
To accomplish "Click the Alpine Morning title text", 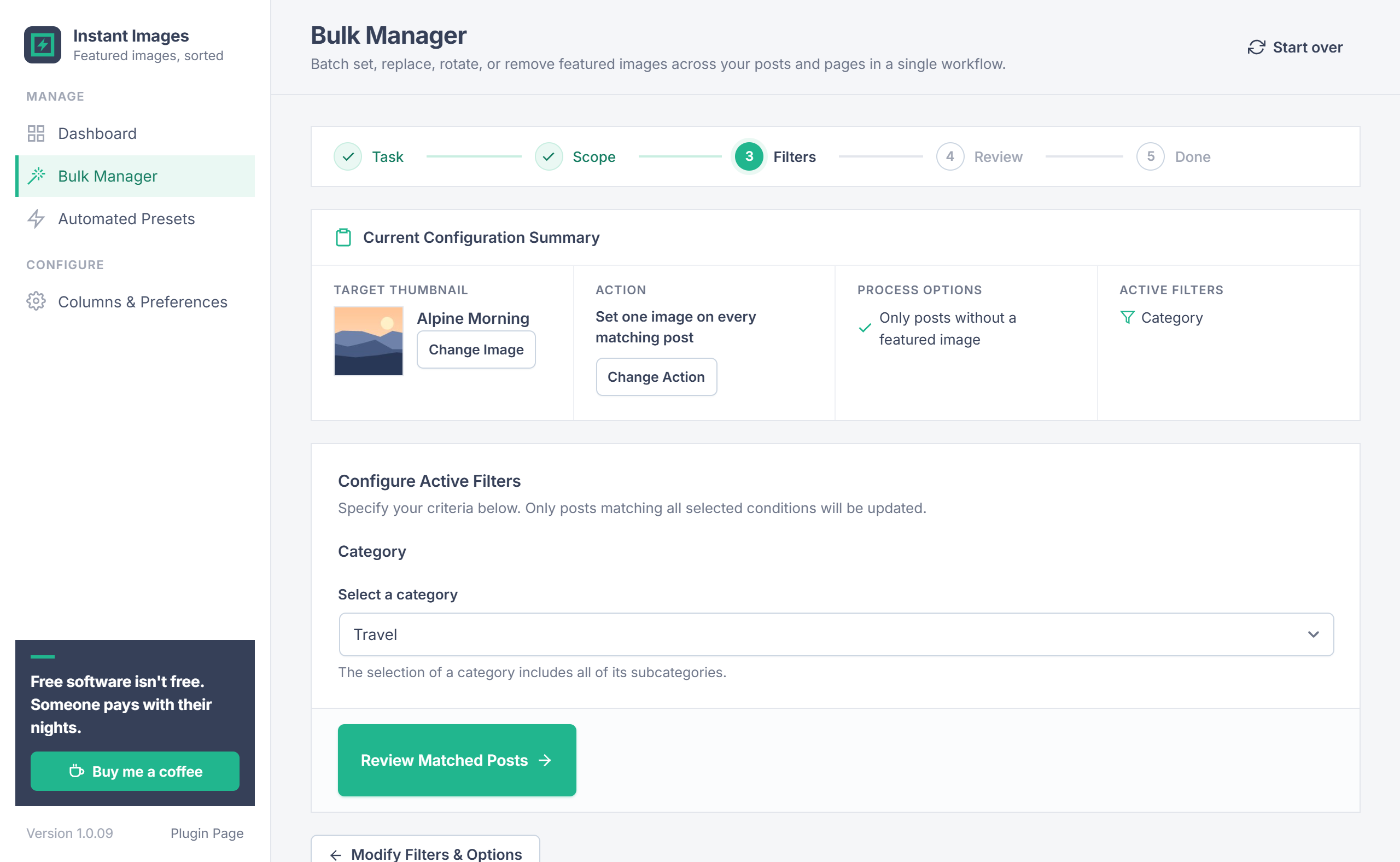I will coord(473,318).
